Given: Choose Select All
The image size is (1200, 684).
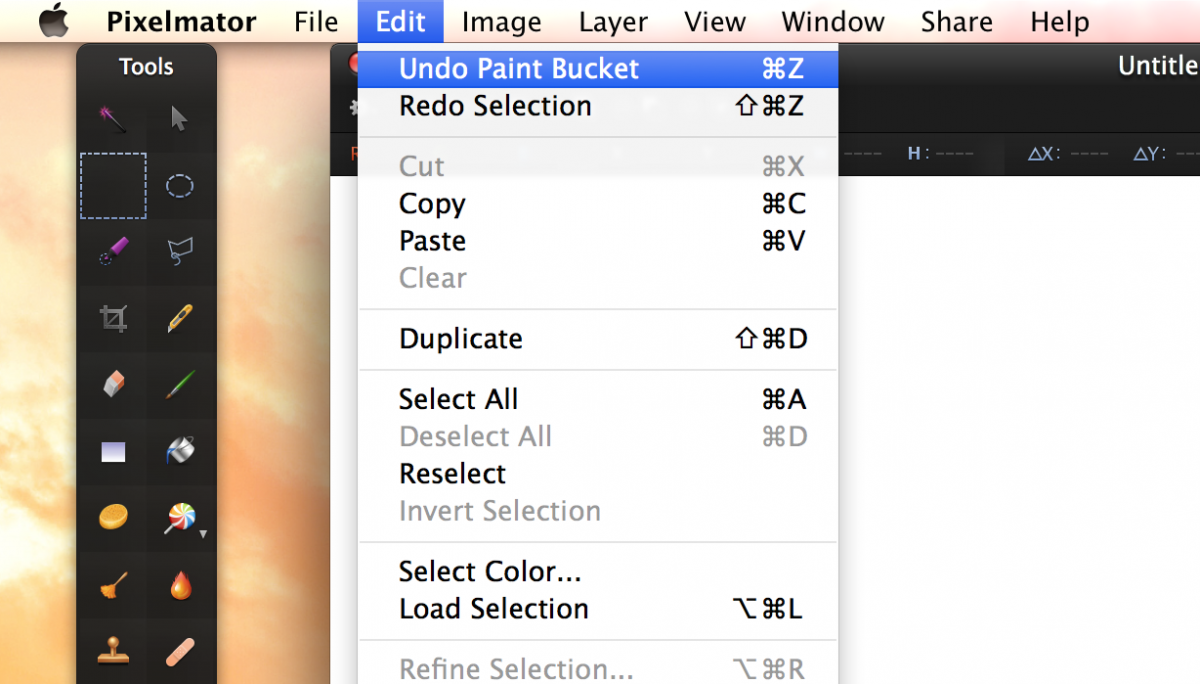Looking at the screenshot, I should click(598, 400).
